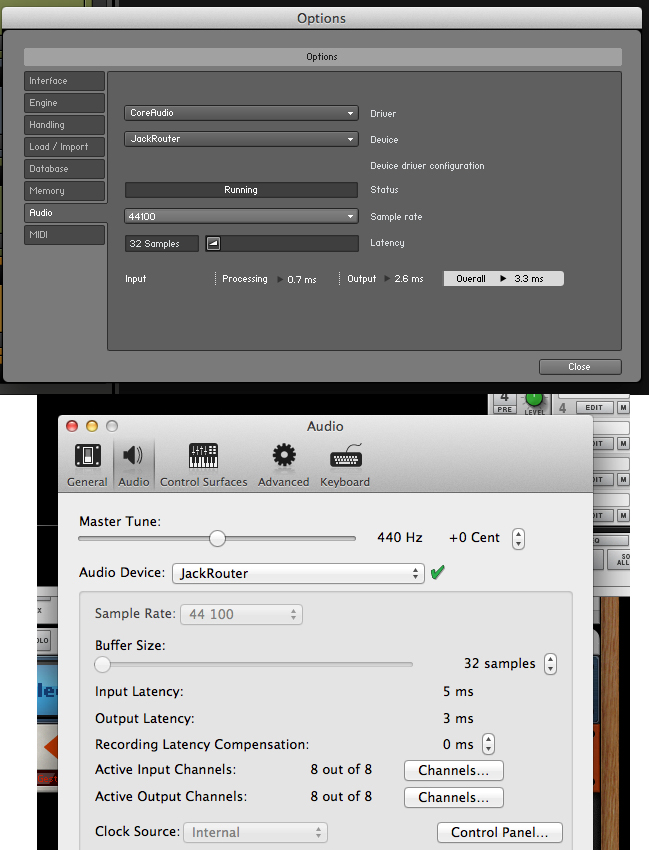Click the Input Latency 5 ms value

(x=458, y=691)
